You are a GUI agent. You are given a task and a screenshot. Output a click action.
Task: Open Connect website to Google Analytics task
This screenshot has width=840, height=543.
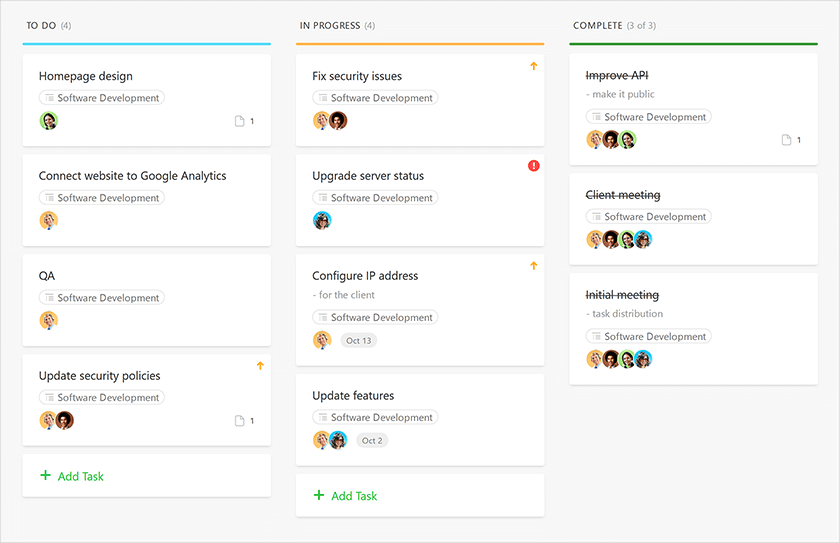pos(132,176)
